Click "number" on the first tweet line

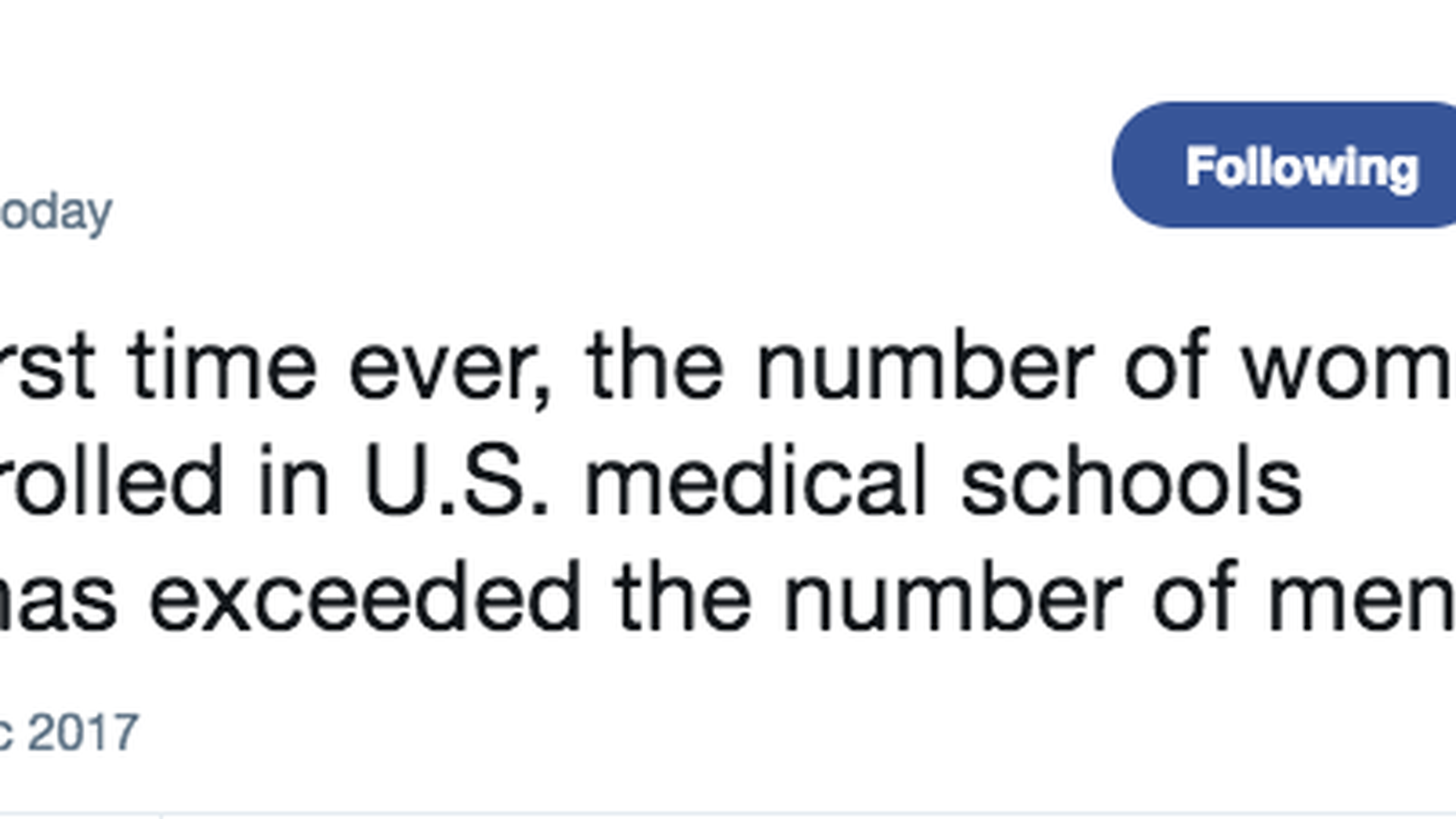click(x=925, y=366)
